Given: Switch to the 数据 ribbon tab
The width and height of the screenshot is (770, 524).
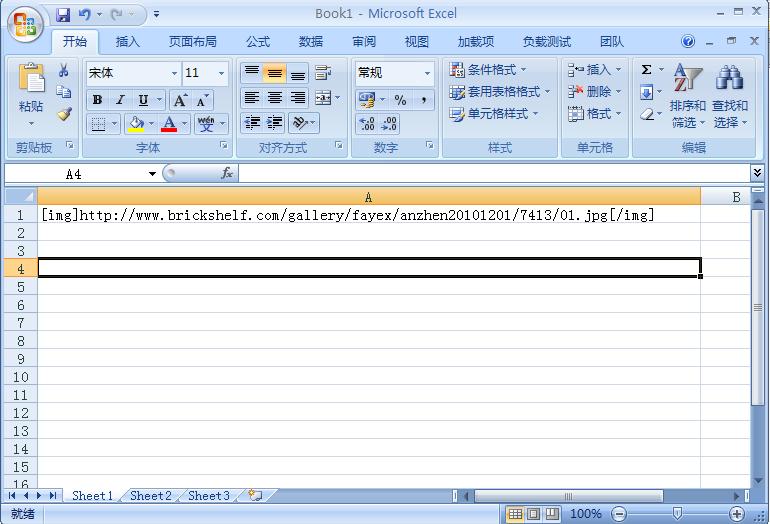Looking at the screenshot, I should tap(311, 42).
